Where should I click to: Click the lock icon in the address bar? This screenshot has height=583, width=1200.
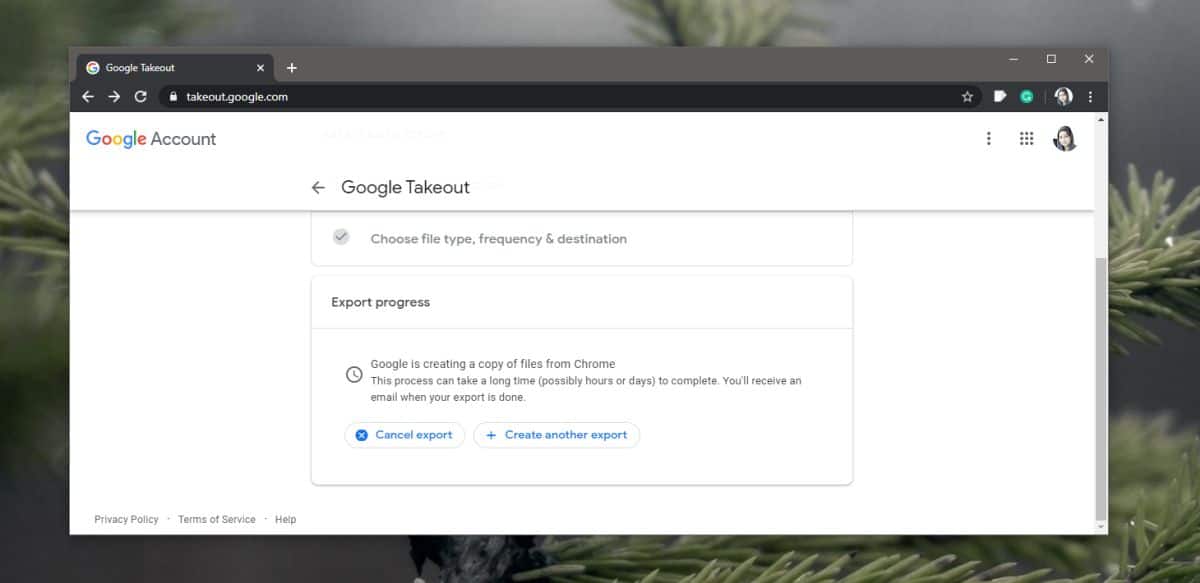(x=173, y=97)
